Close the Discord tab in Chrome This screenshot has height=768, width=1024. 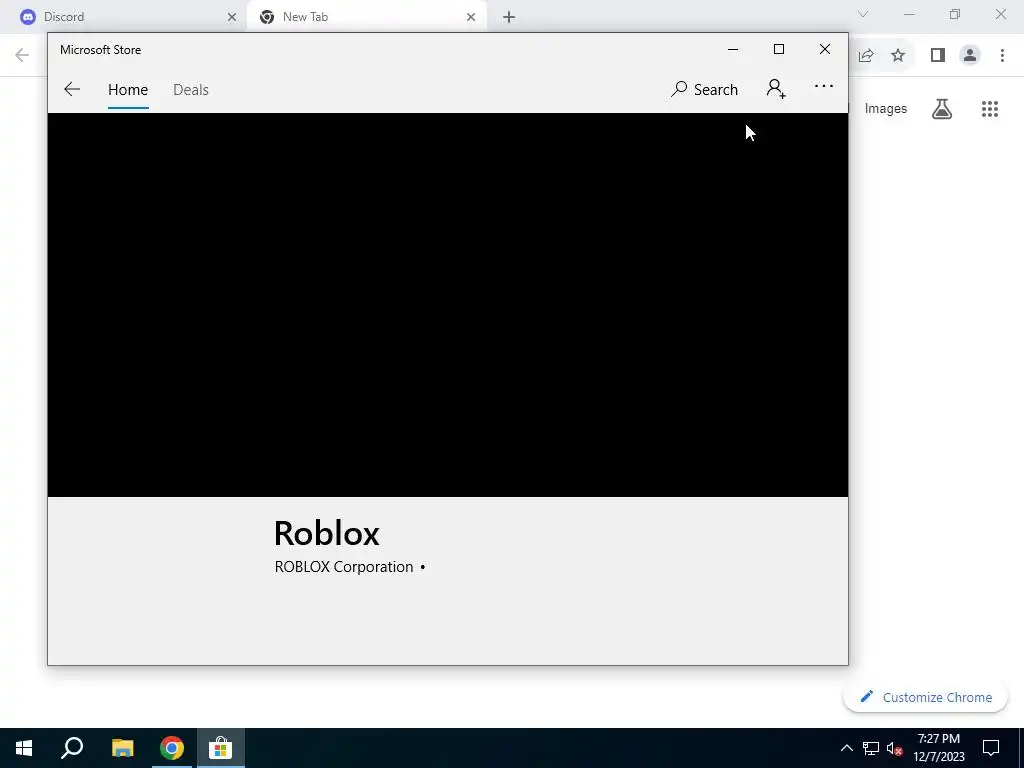232,17
